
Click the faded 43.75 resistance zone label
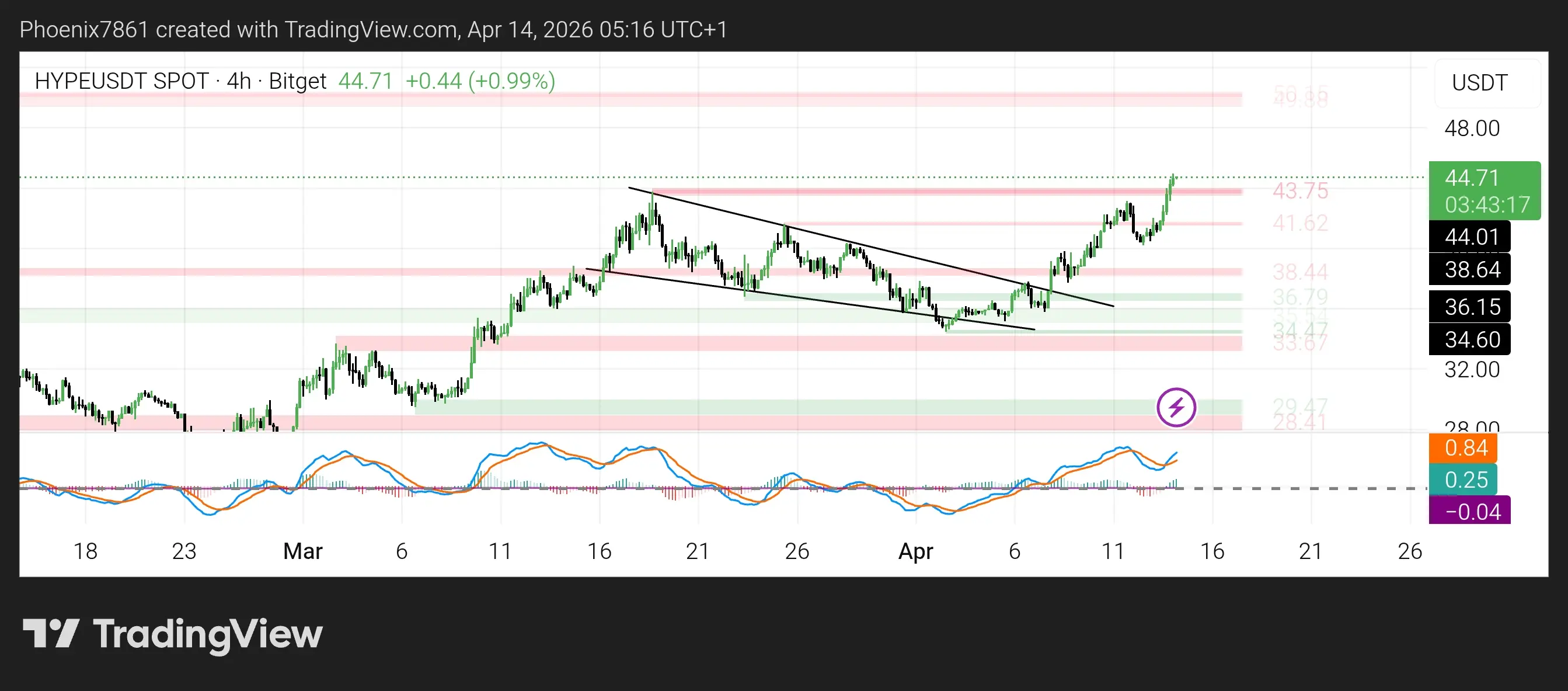coord(1299,191)
